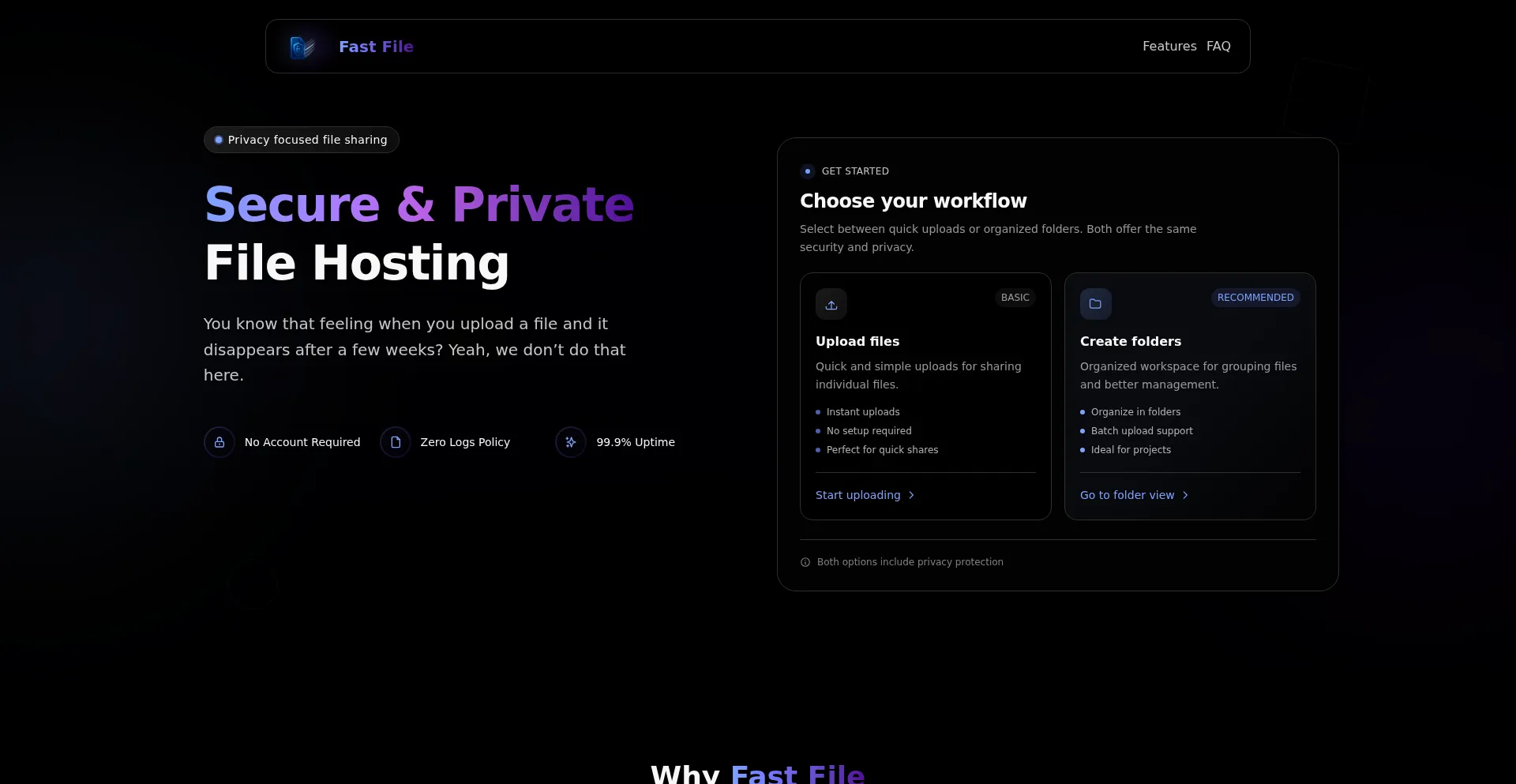1516x784 pixels.
Task: Select the Create folders card title
Action: [x=1131, y=341]
